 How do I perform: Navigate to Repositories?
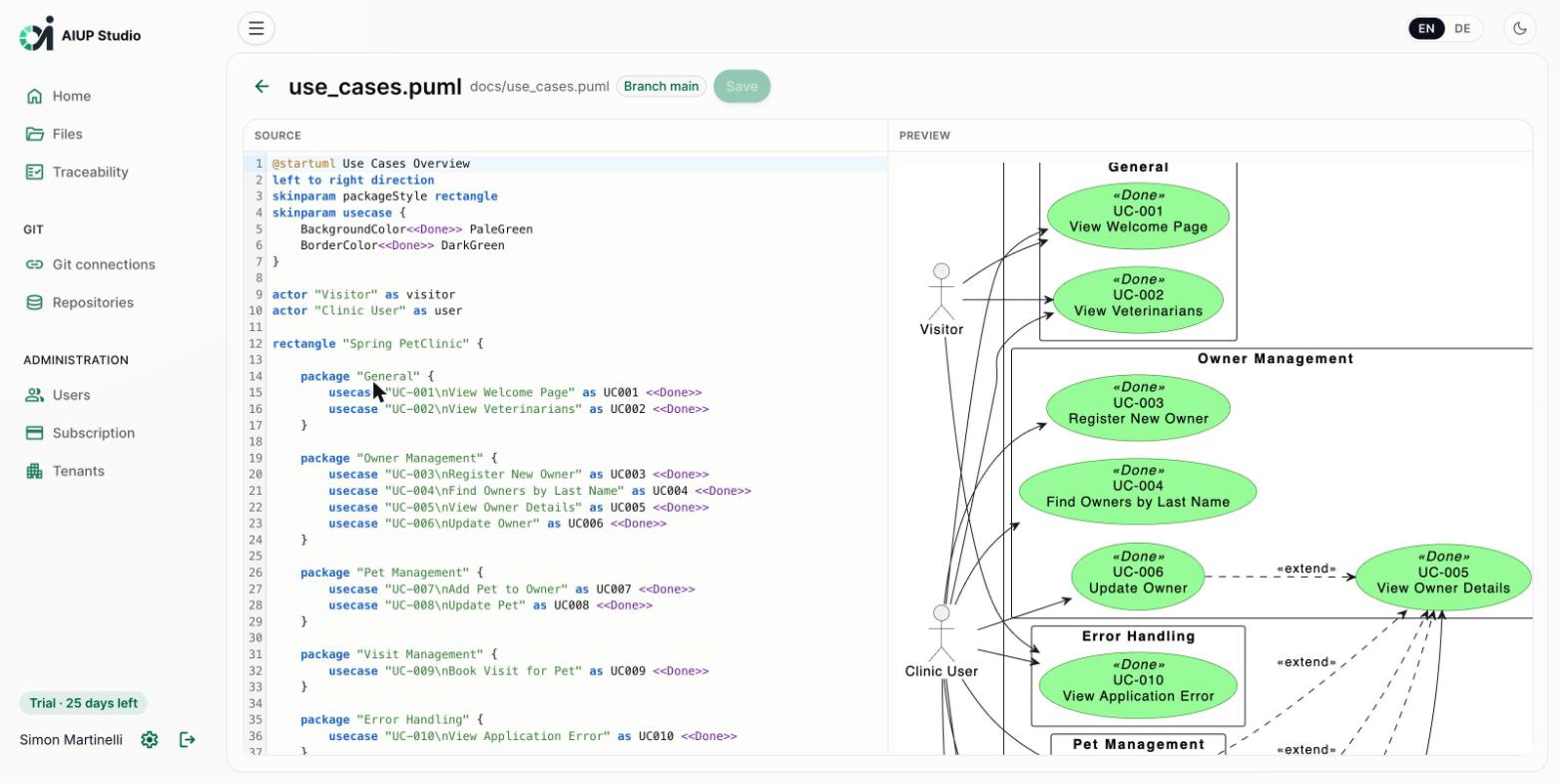[93, 302]
